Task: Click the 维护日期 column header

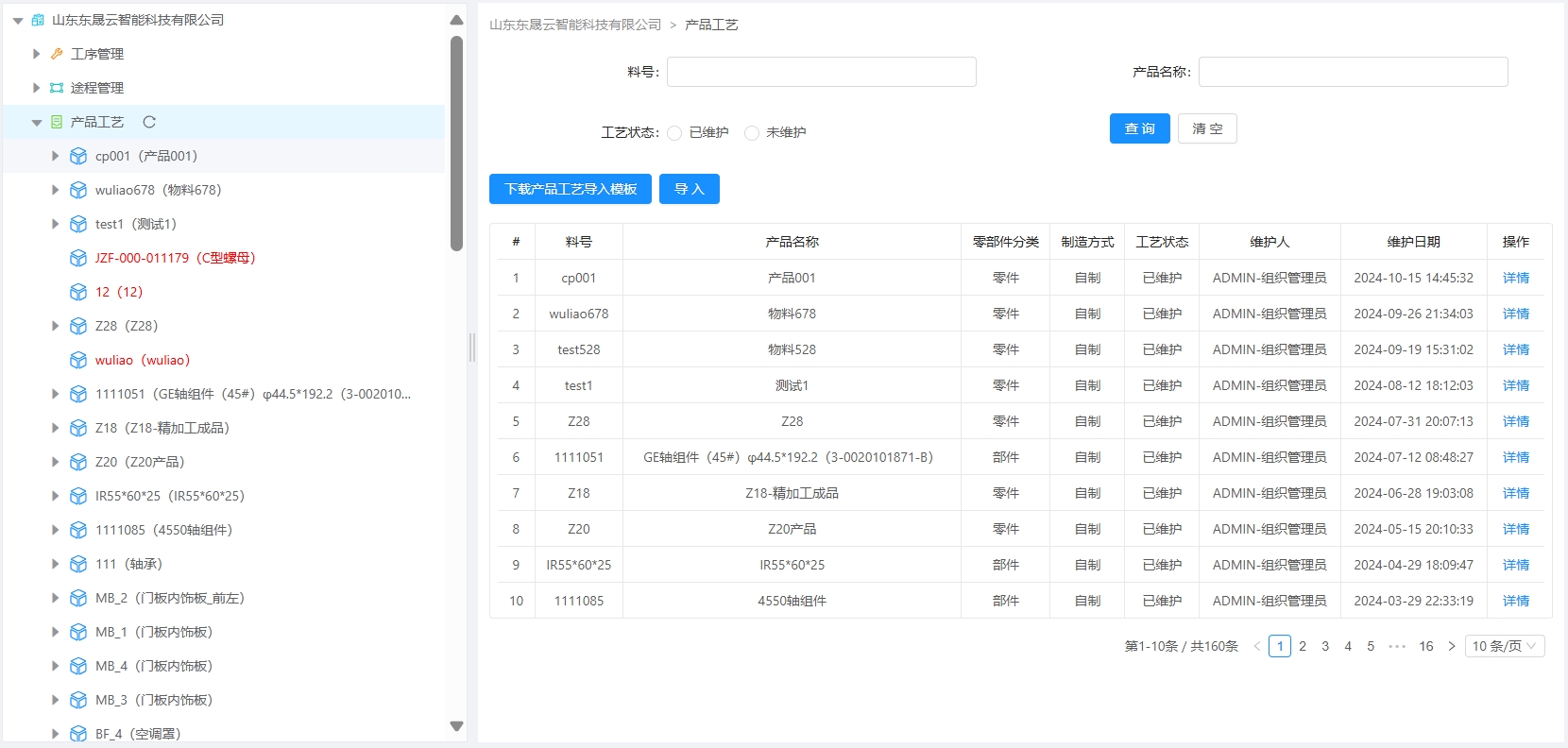Action: [x=1413, y=242]
